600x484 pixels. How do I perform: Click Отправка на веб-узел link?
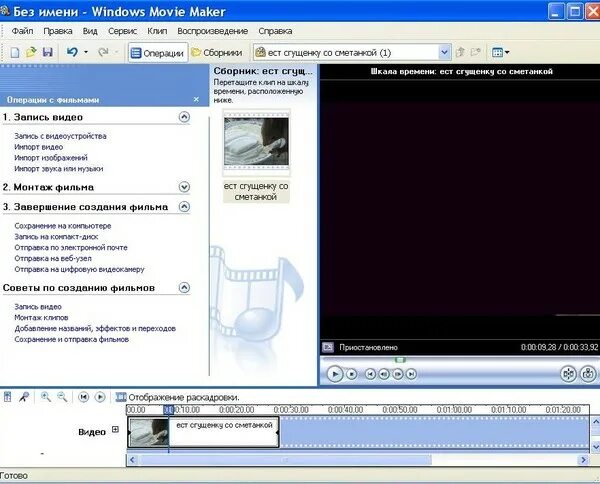point(53,258)
